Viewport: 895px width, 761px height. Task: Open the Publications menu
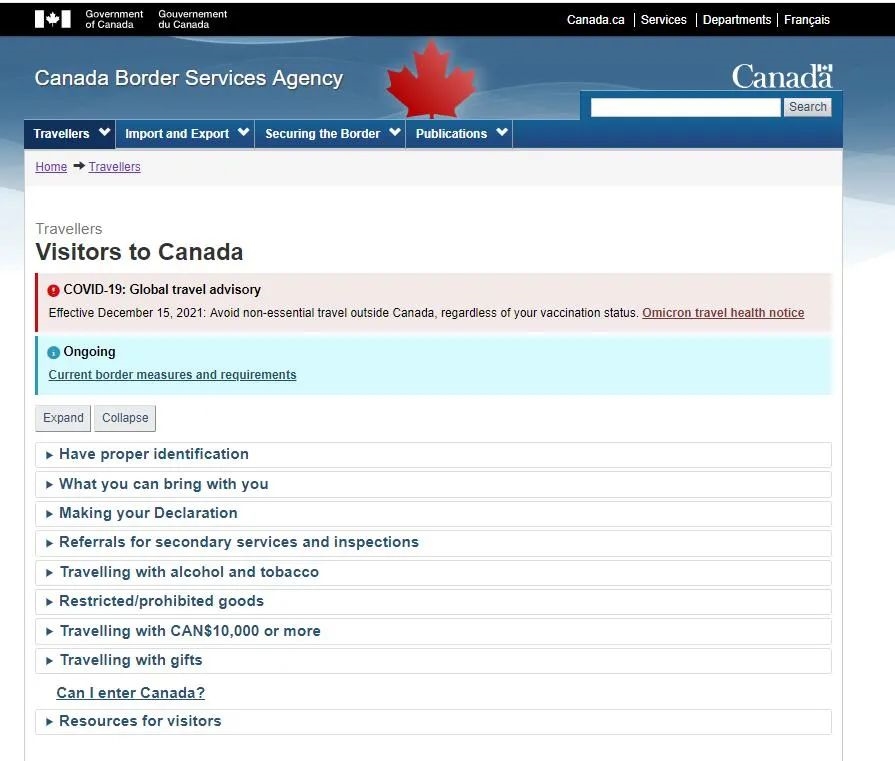(460, 134)
